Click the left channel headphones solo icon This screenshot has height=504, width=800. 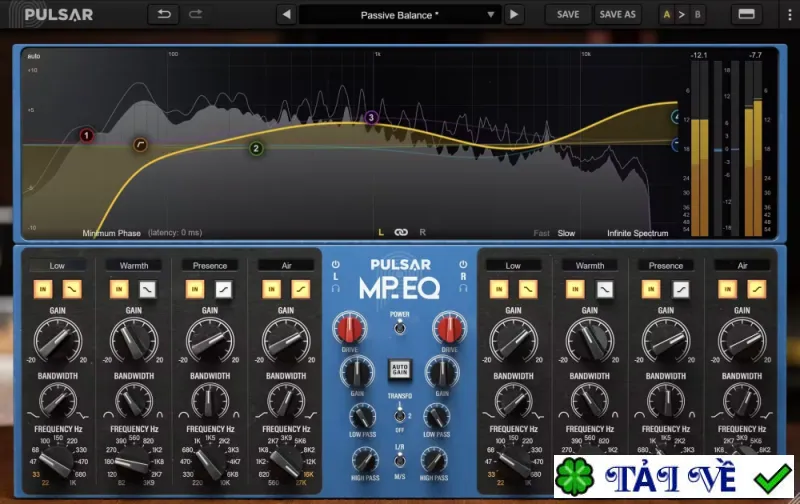[335, 288]
